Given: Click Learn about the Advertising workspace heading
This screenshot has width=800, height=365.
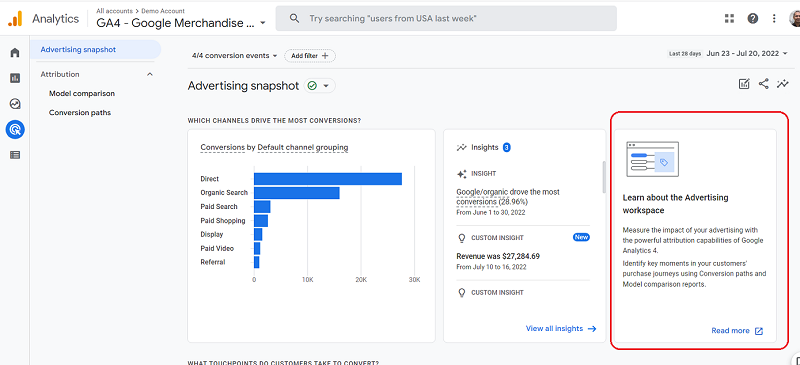Looking at the screenshot, I should [x=676, y=204].
